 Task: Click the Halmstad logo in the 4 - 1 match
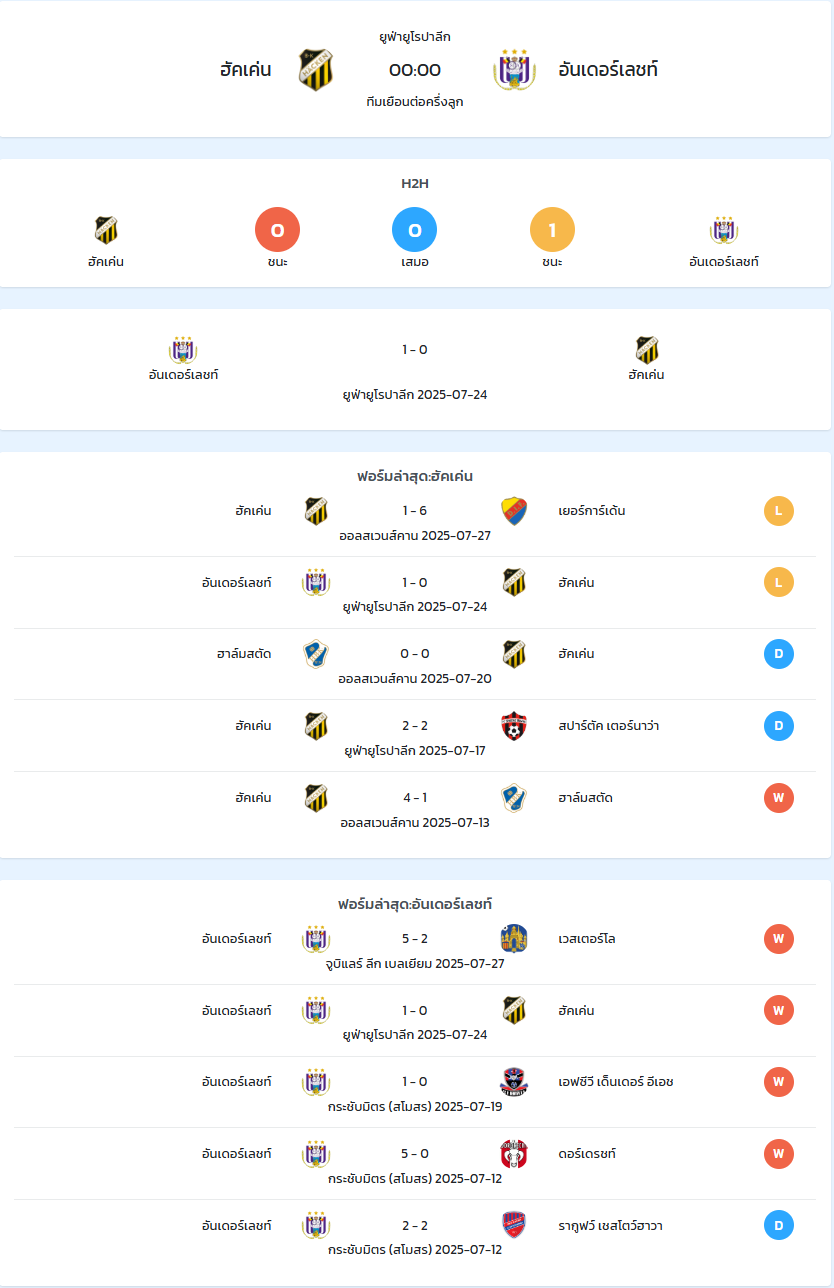(x=514, y=798)
